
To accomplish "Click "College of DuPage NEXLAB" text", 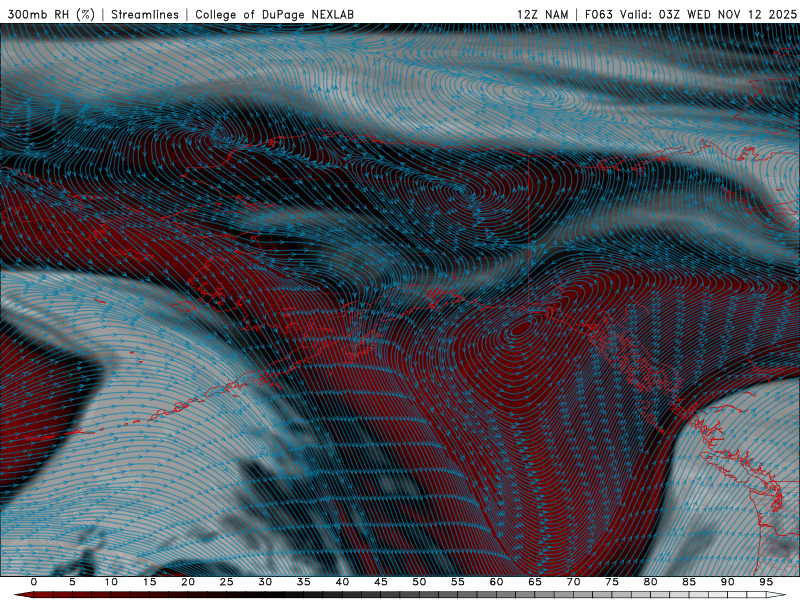I will click(274, 14).
